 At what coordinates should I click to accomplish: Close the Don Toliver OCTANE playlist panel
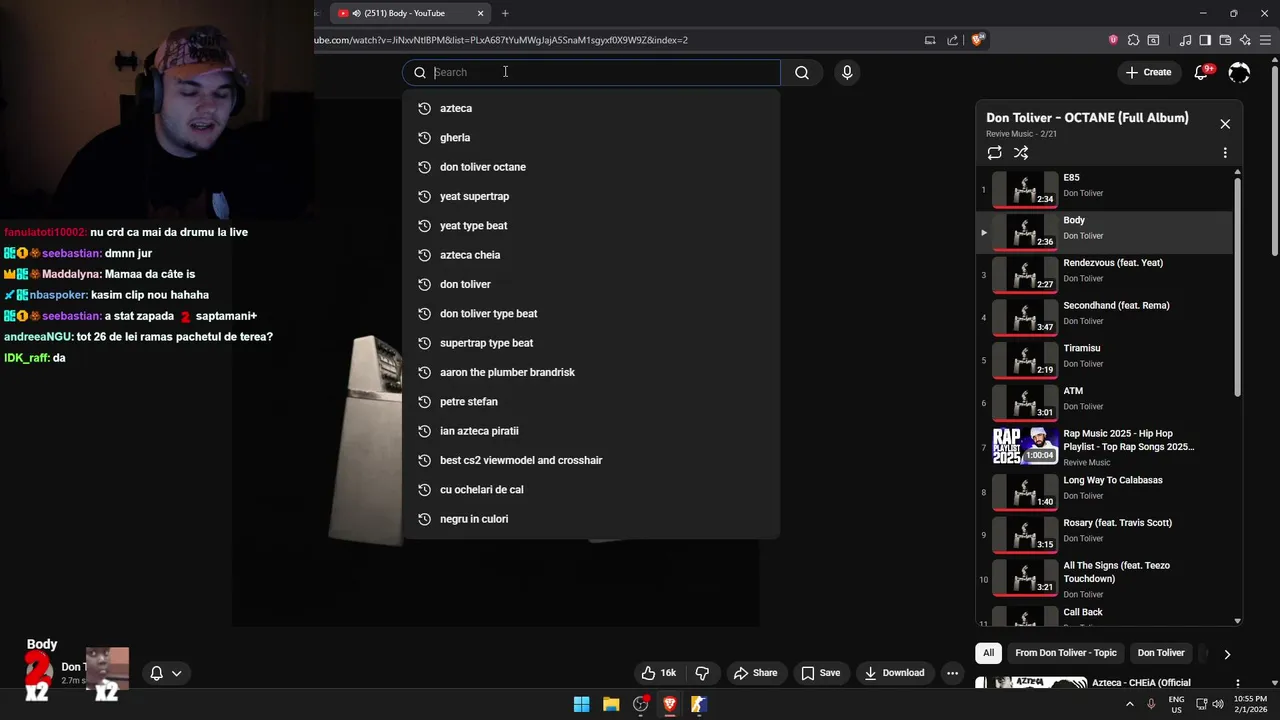pos(1225,124)
